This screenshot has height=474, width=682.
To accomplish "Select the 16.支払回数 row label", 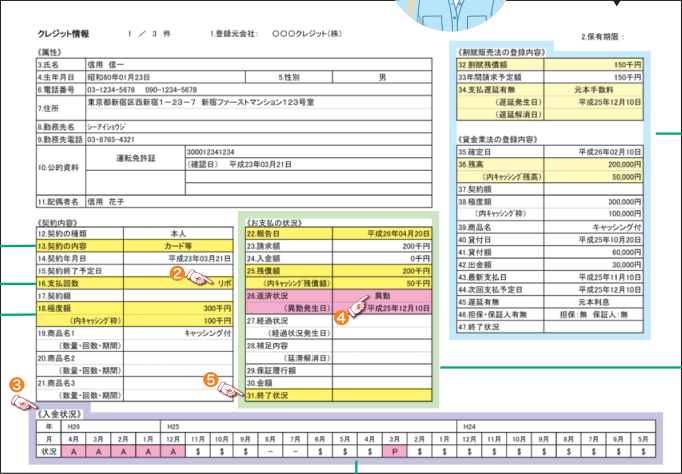I will (x=72, y=284).
